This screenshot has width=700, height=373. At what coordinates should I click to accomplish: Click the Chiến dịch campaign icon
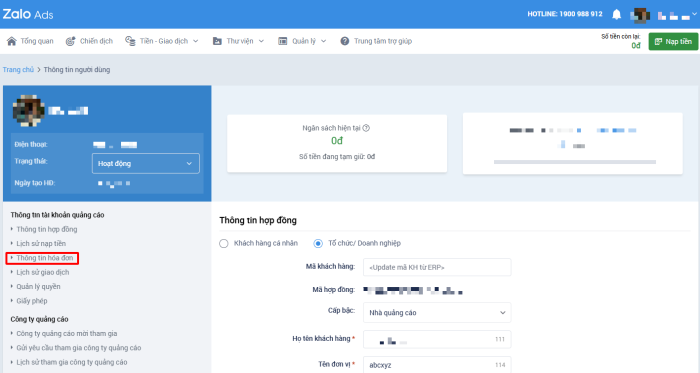point(70,41)
